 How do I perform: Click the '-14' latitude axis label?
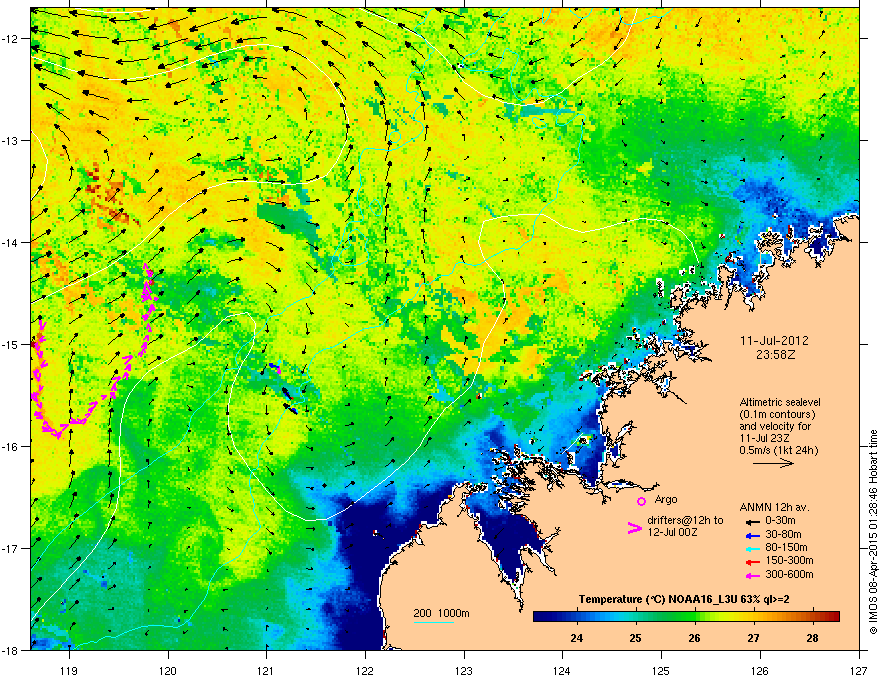pyautogui.click(x=10, y=242)
